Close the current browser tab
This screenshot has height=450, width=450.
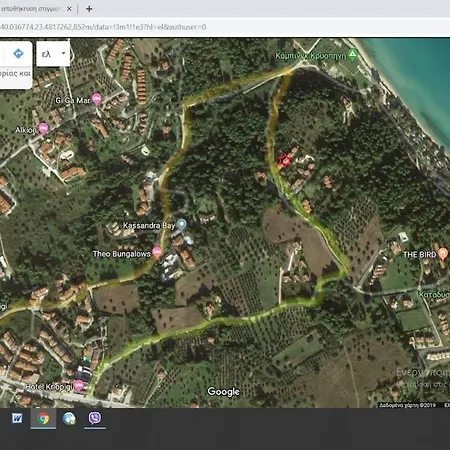click(69, 9)
